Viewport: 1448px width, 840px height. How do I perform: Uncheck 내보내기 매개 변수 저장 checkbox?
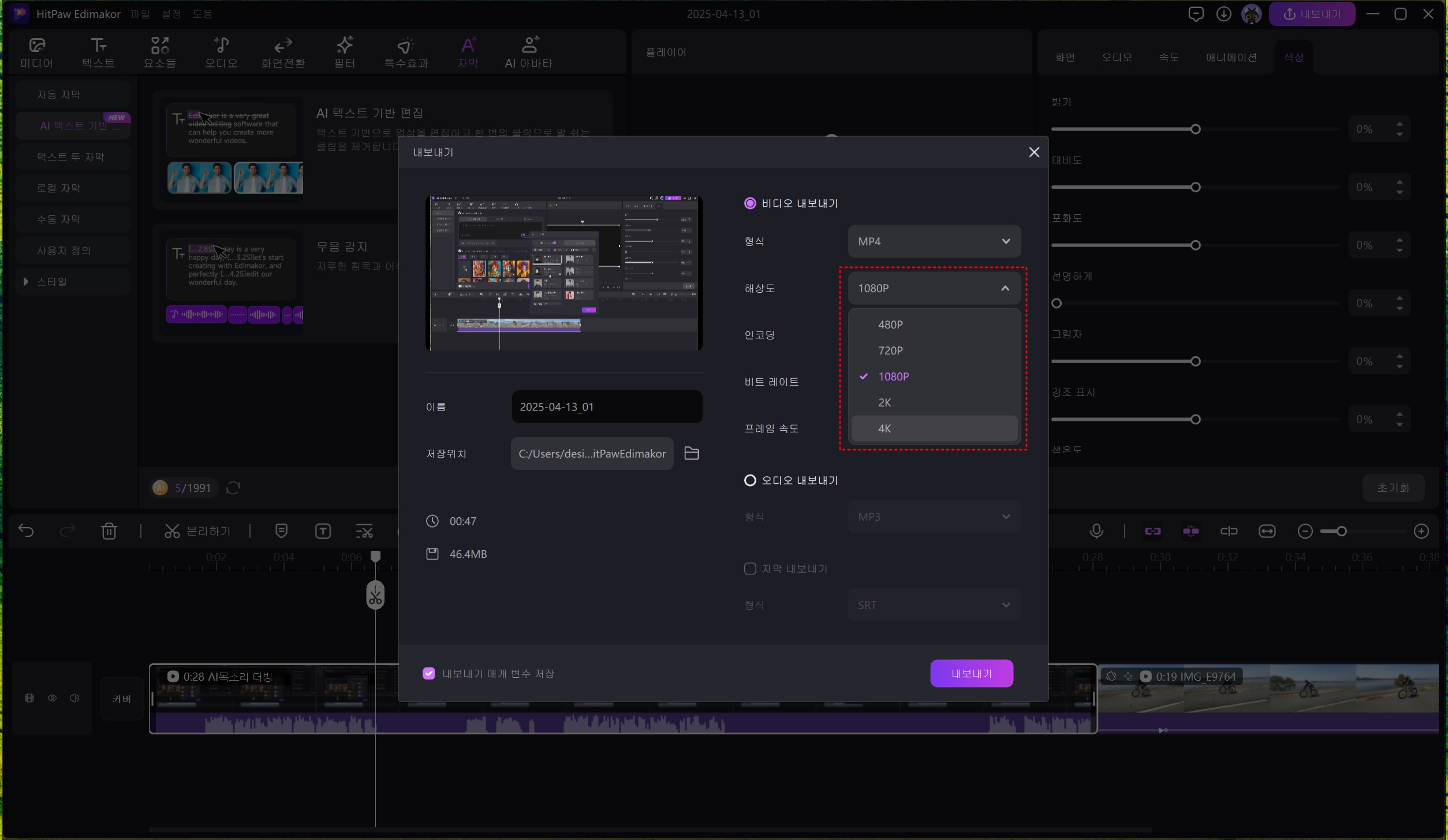click(x=428, y=674)
